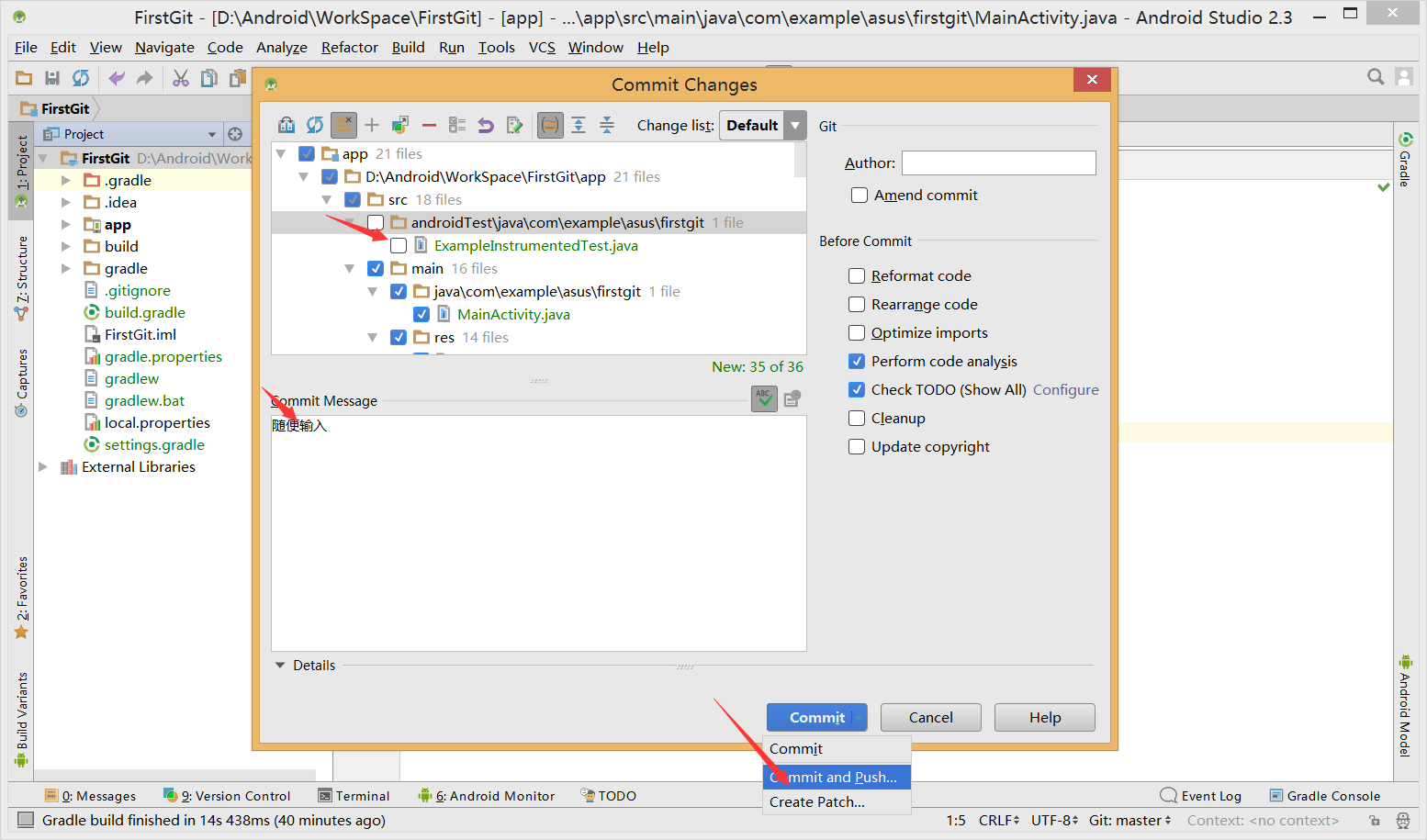
Task: Open the VCS menu
Action: coord(542,48)
